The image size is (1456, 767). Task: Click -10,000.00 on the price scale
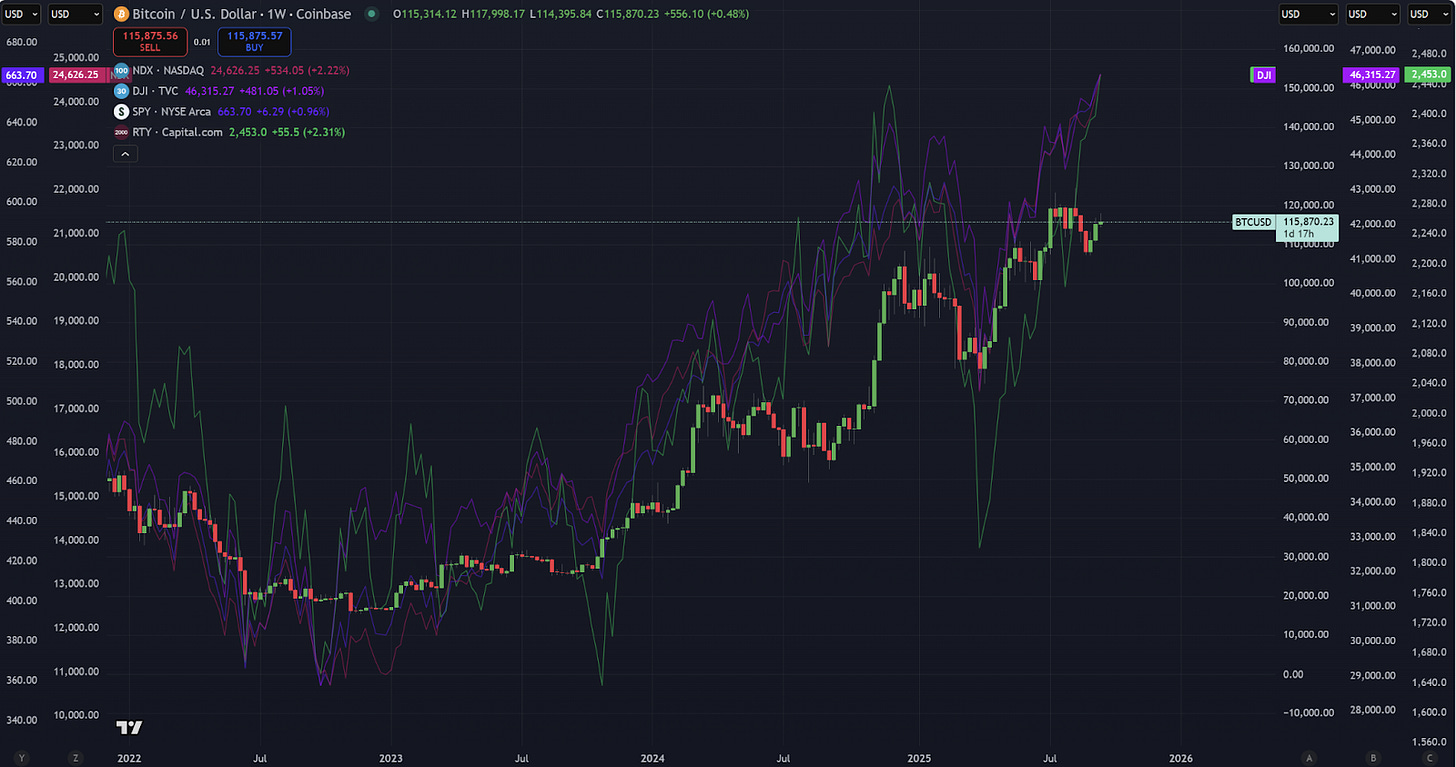pos(1309,712)
